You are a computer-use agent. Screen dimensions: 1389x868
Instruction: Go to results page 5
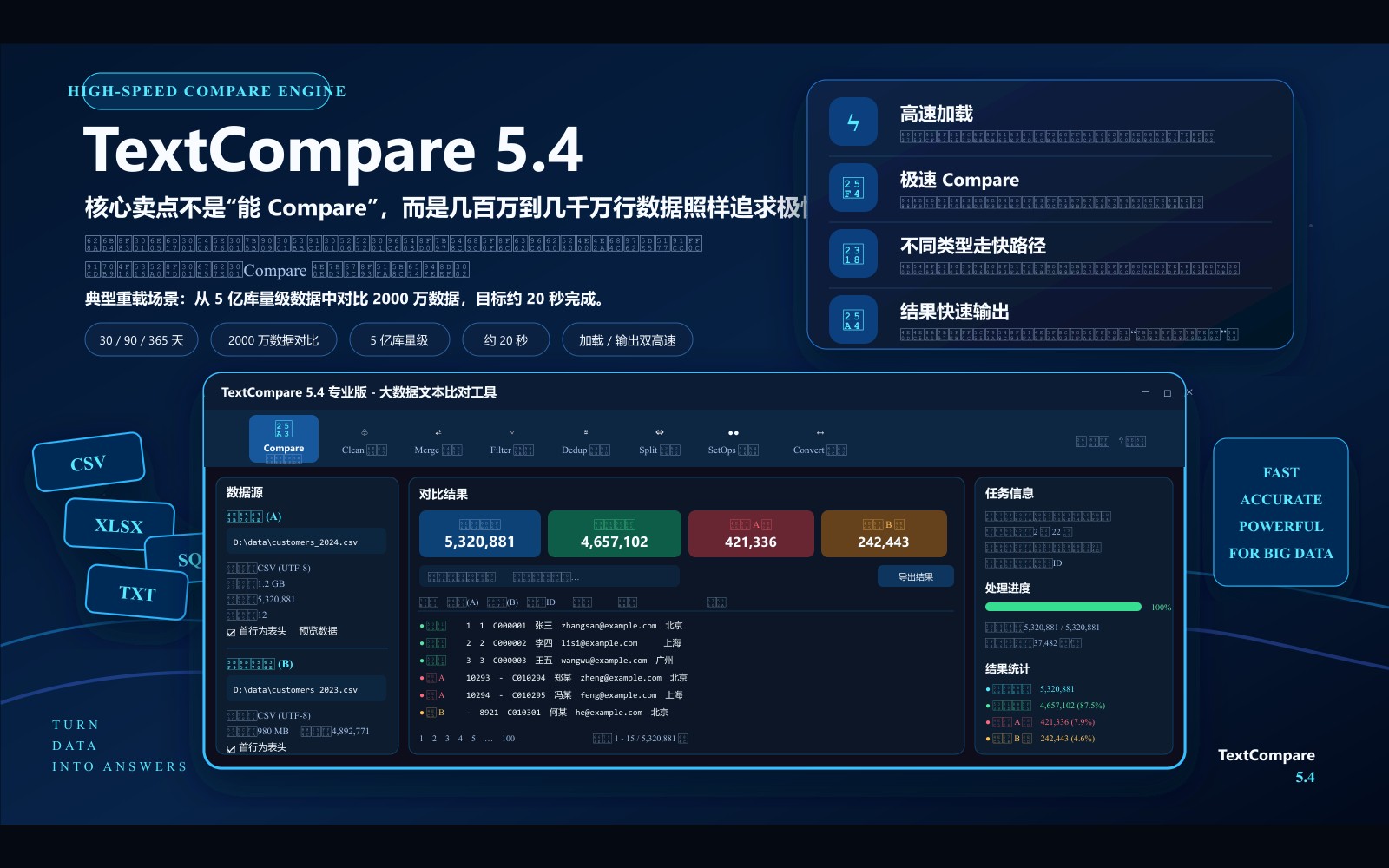(473, 739)
